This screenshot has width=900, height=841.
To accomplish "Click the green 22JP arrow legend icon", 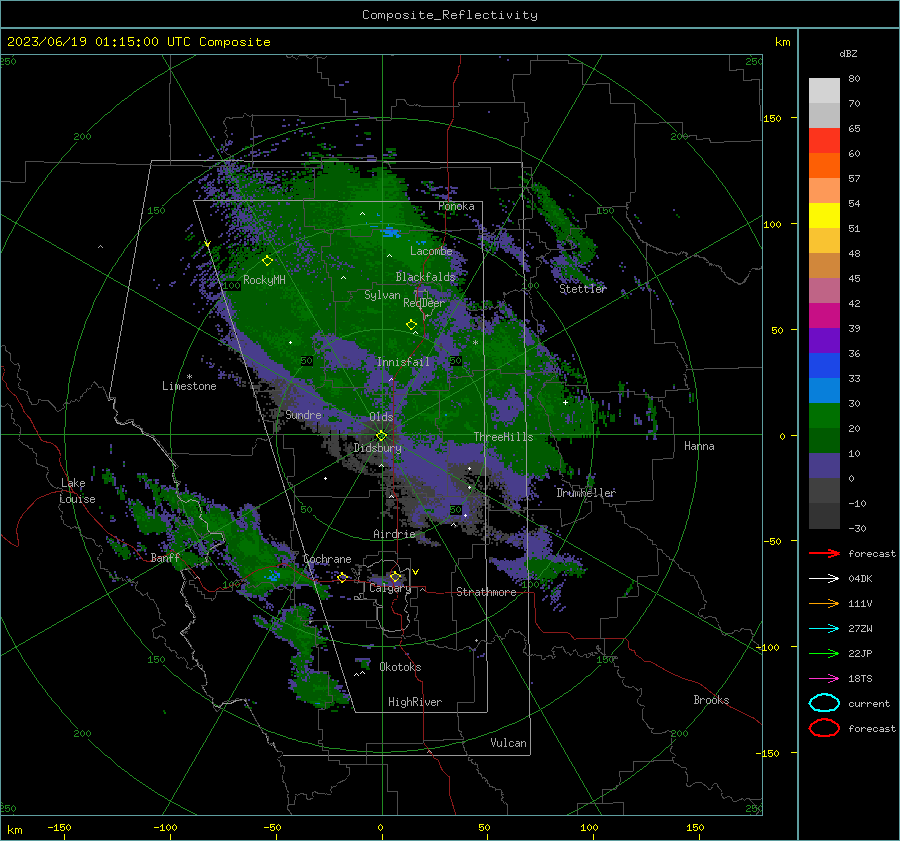I will pos(824,653).
